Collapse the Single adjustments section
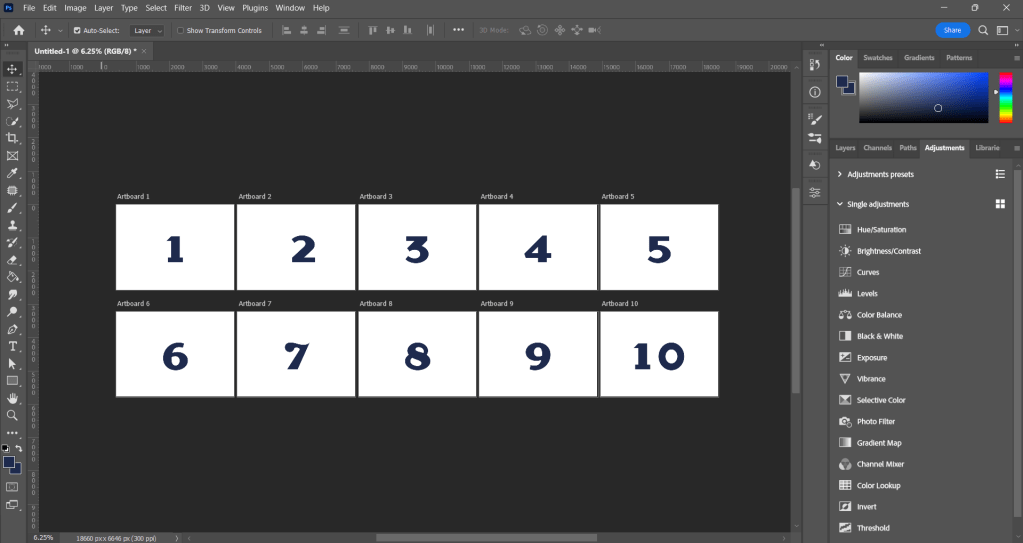This screenshot has width=1023, height=543. pyautogui.click(x=840, y=204)
